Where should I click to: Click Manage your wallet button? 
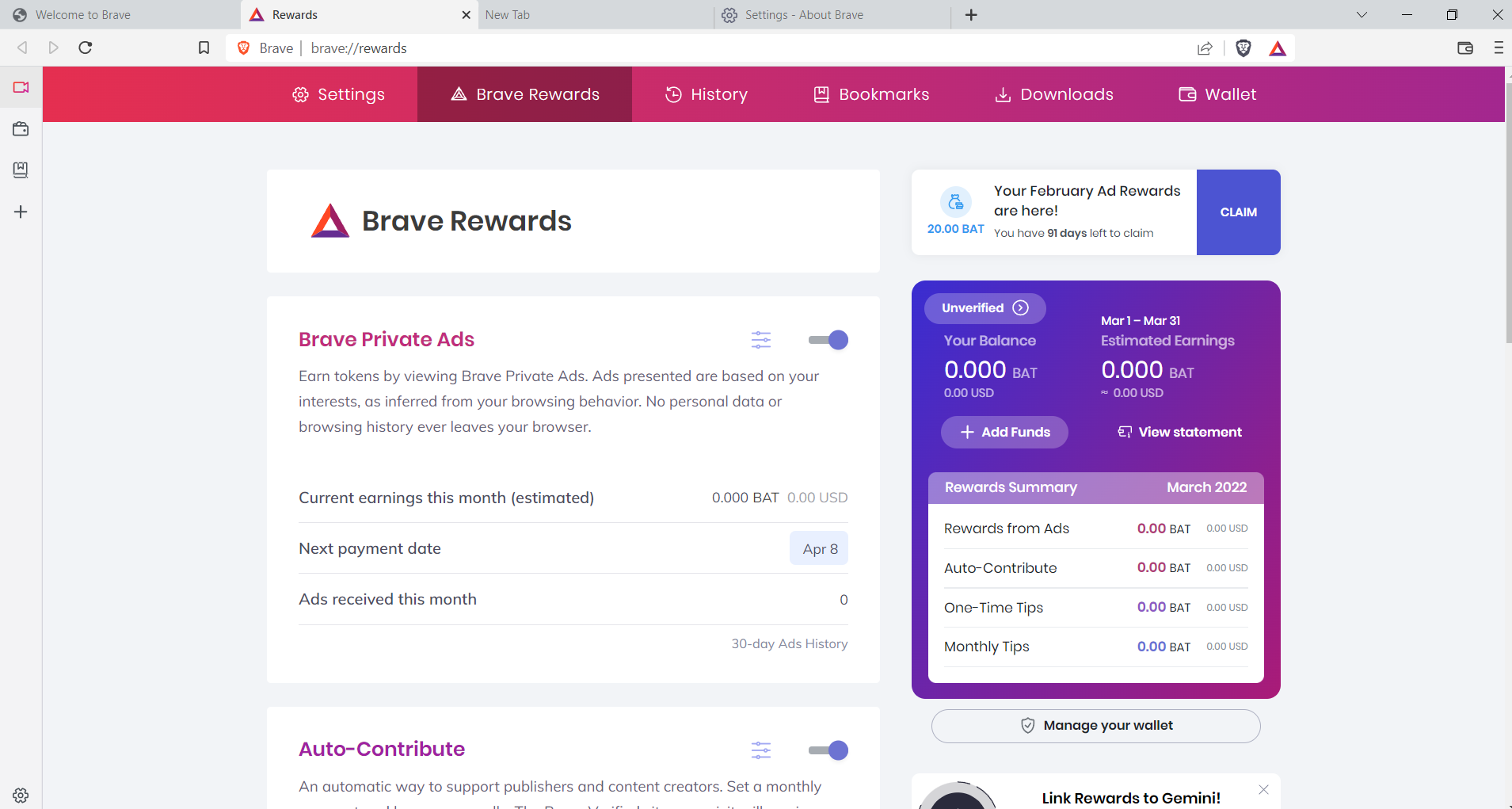[1096, 726]
